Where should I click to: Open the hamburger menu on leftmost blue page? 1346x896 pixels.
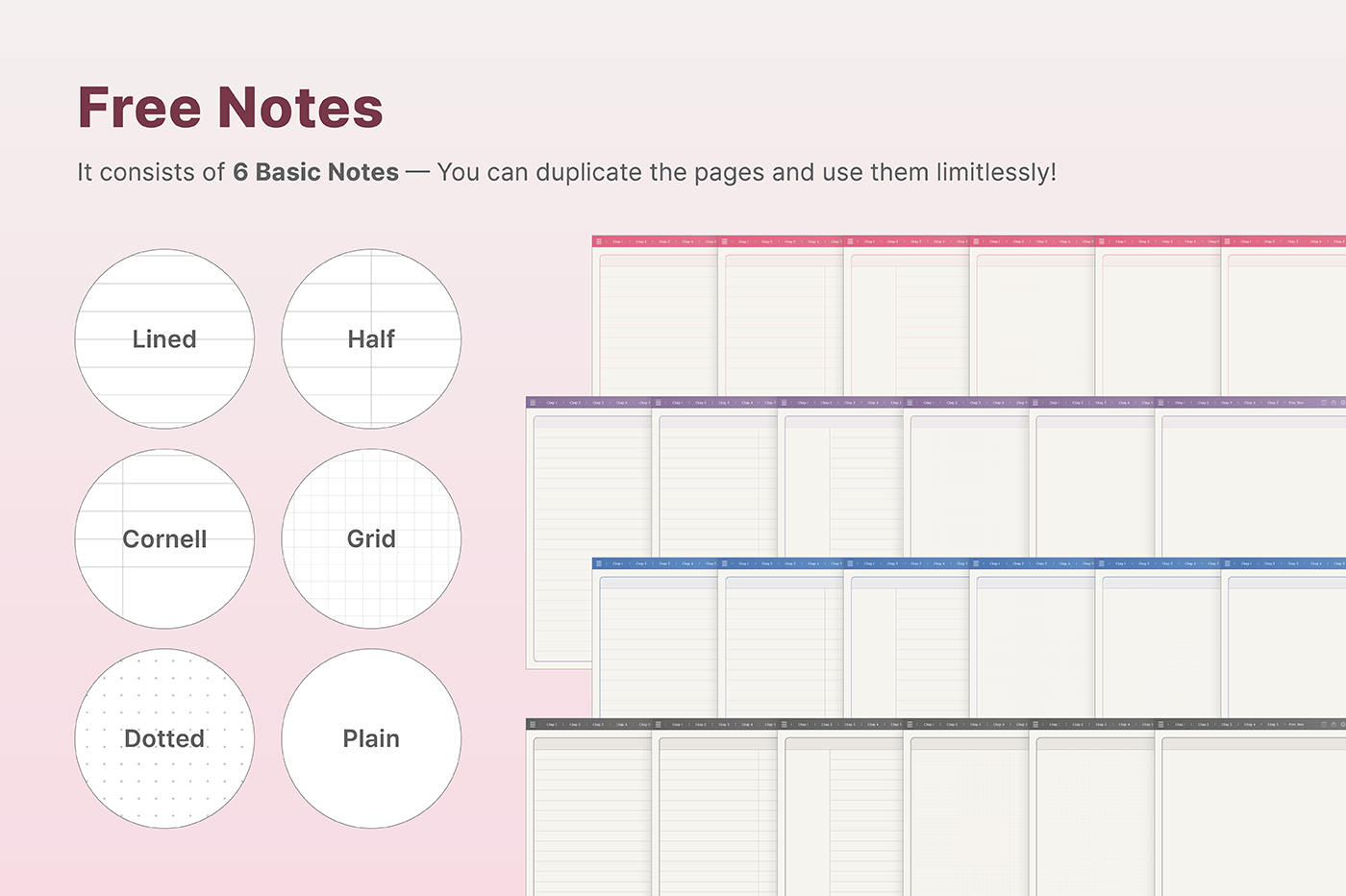pos(599,563)
